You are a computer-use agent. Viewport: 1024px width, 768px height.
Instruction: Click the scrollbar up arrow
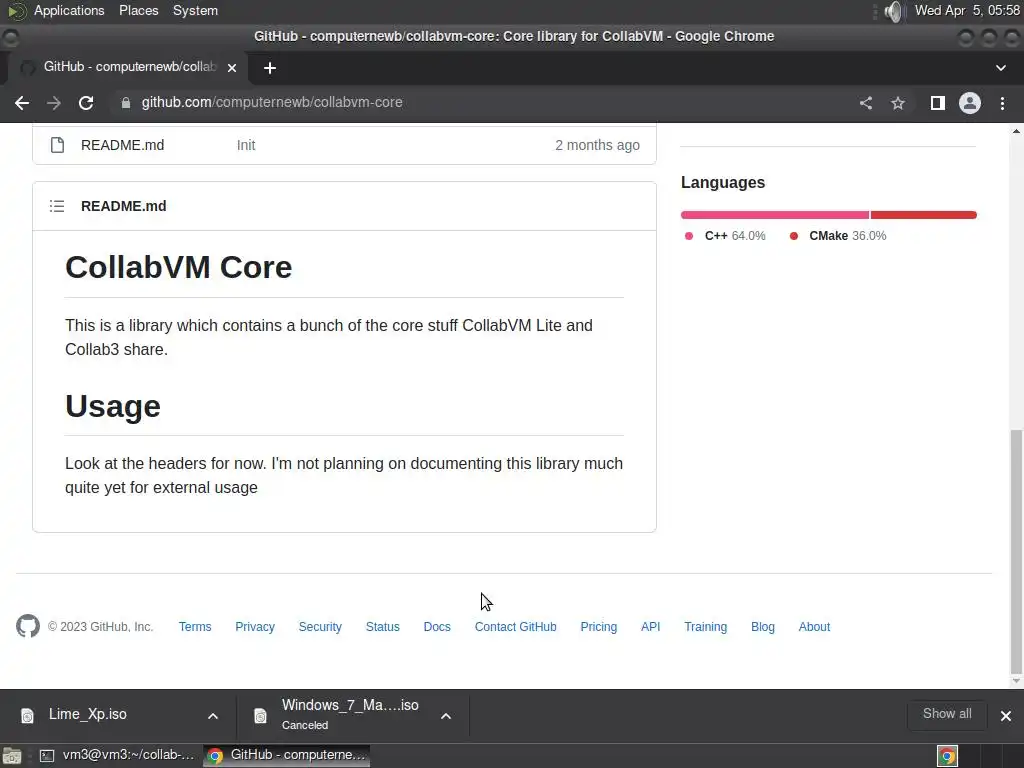(x=1016, y=131)
